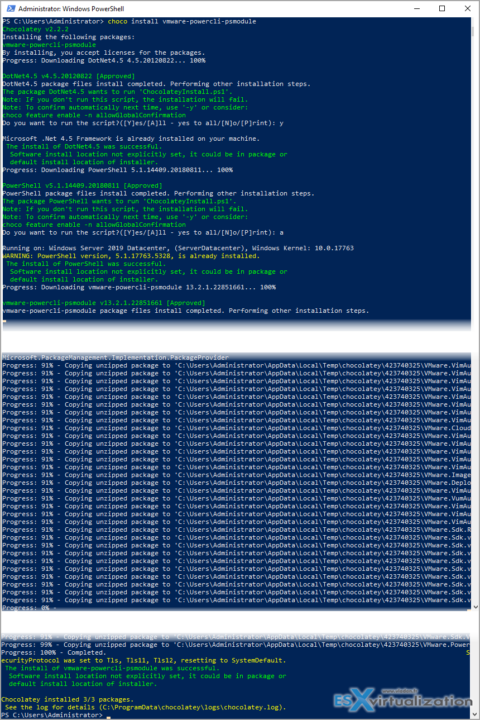This screenshot has height=720, width=480.
Task: Open the PowerShell title bar icon menu
Action: 11,8
